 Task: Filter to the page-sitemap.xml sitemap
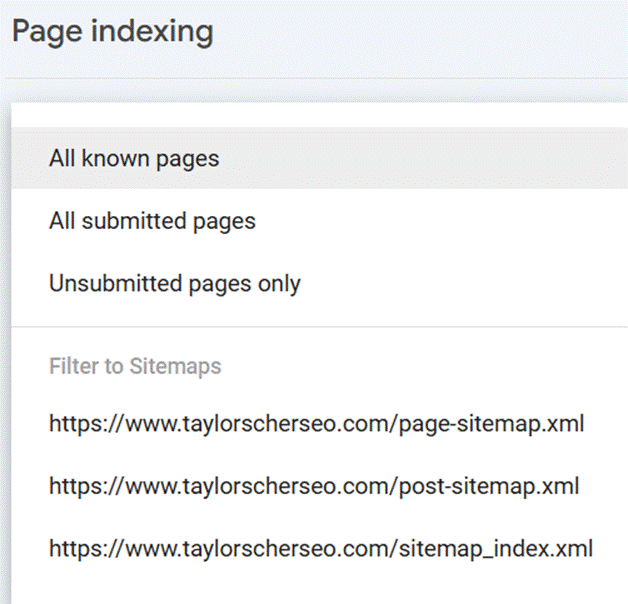click(x=320, y=424)
